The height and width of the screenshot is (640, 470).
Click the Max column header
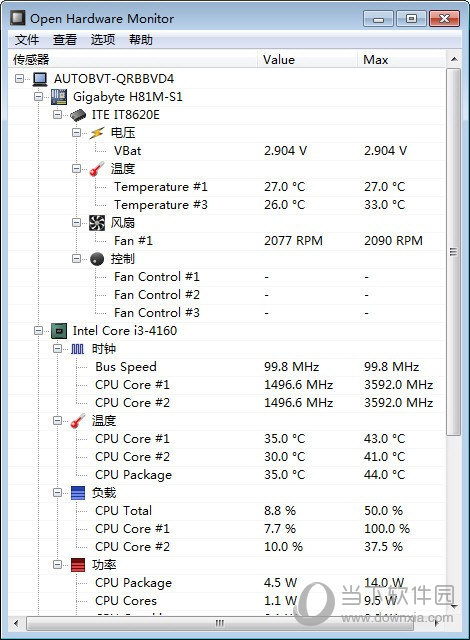pos(401,60)
